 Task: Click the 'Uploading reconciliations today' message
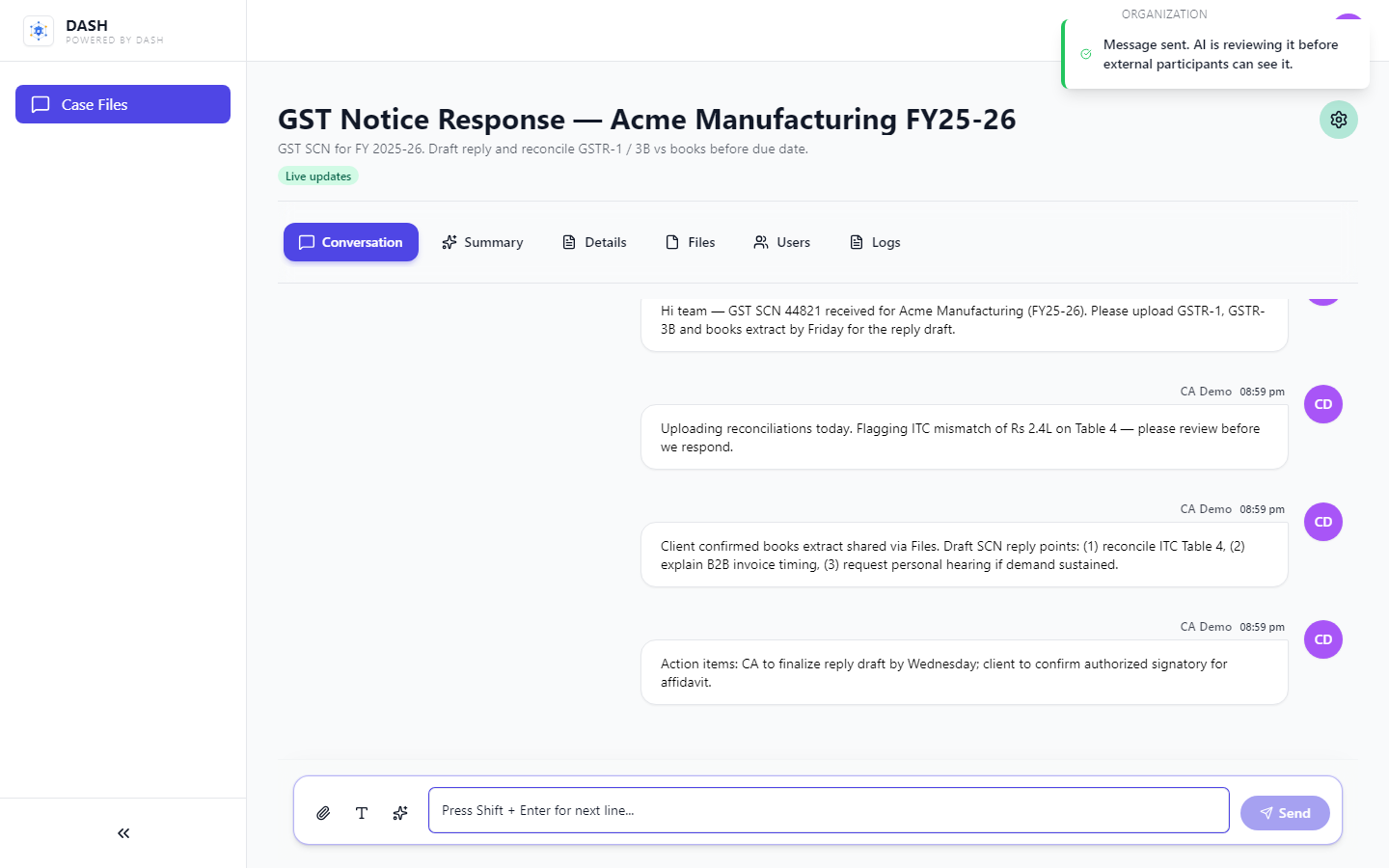[965, 437]
